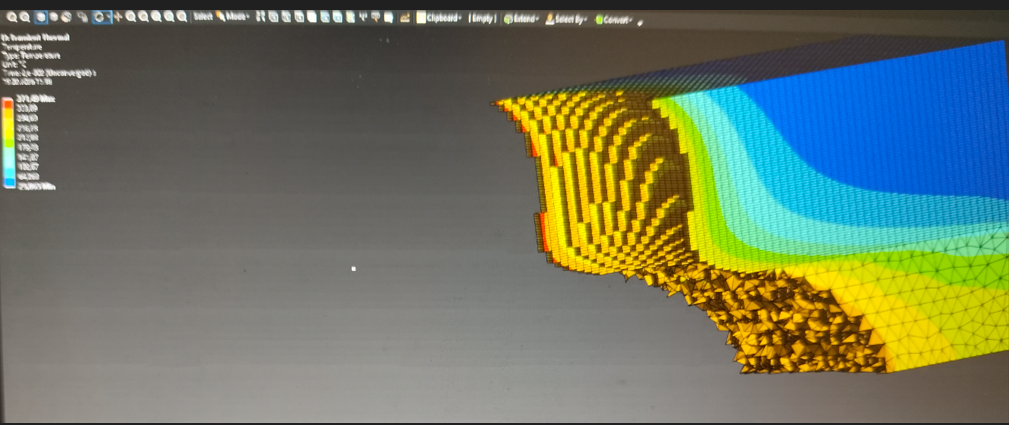Click the coordinate axes triad icon

364,17
